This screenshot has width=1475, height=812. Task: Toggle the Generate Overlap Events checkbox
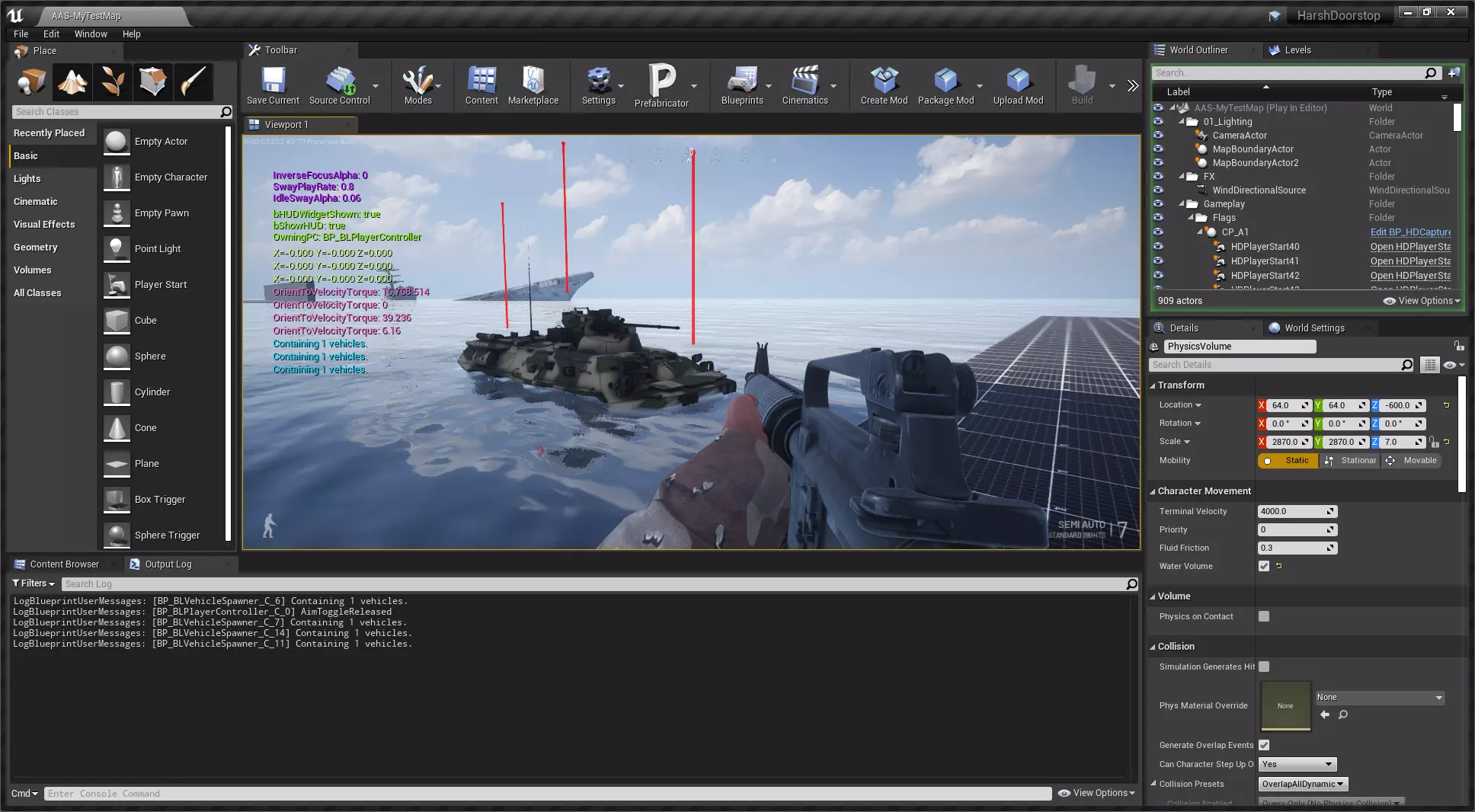pos(1264,745)
